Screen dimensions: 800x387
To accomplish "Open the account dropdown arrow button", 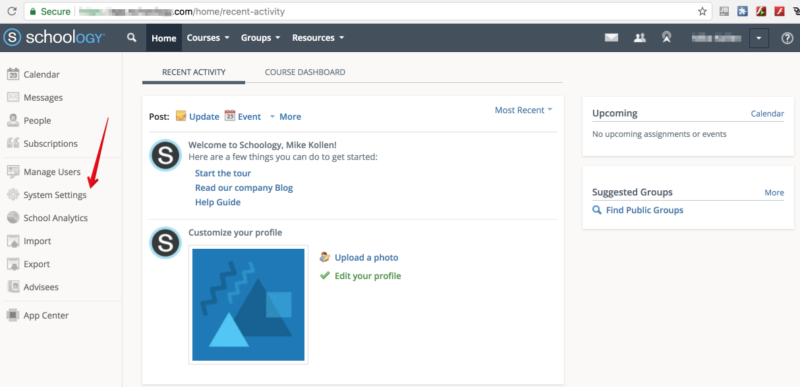I will (759, 38).
